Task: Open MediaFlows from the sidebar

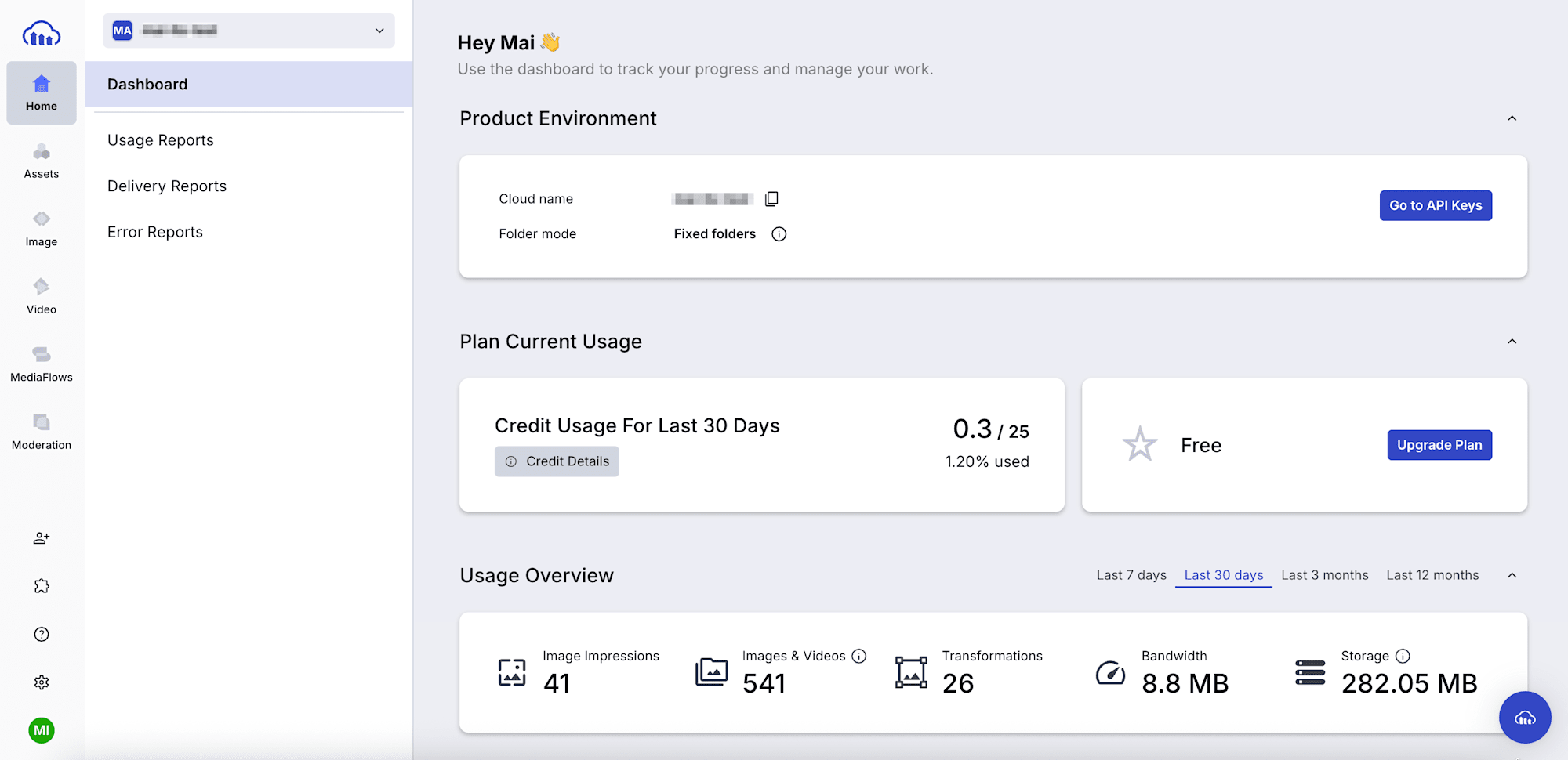Action: 41,363
